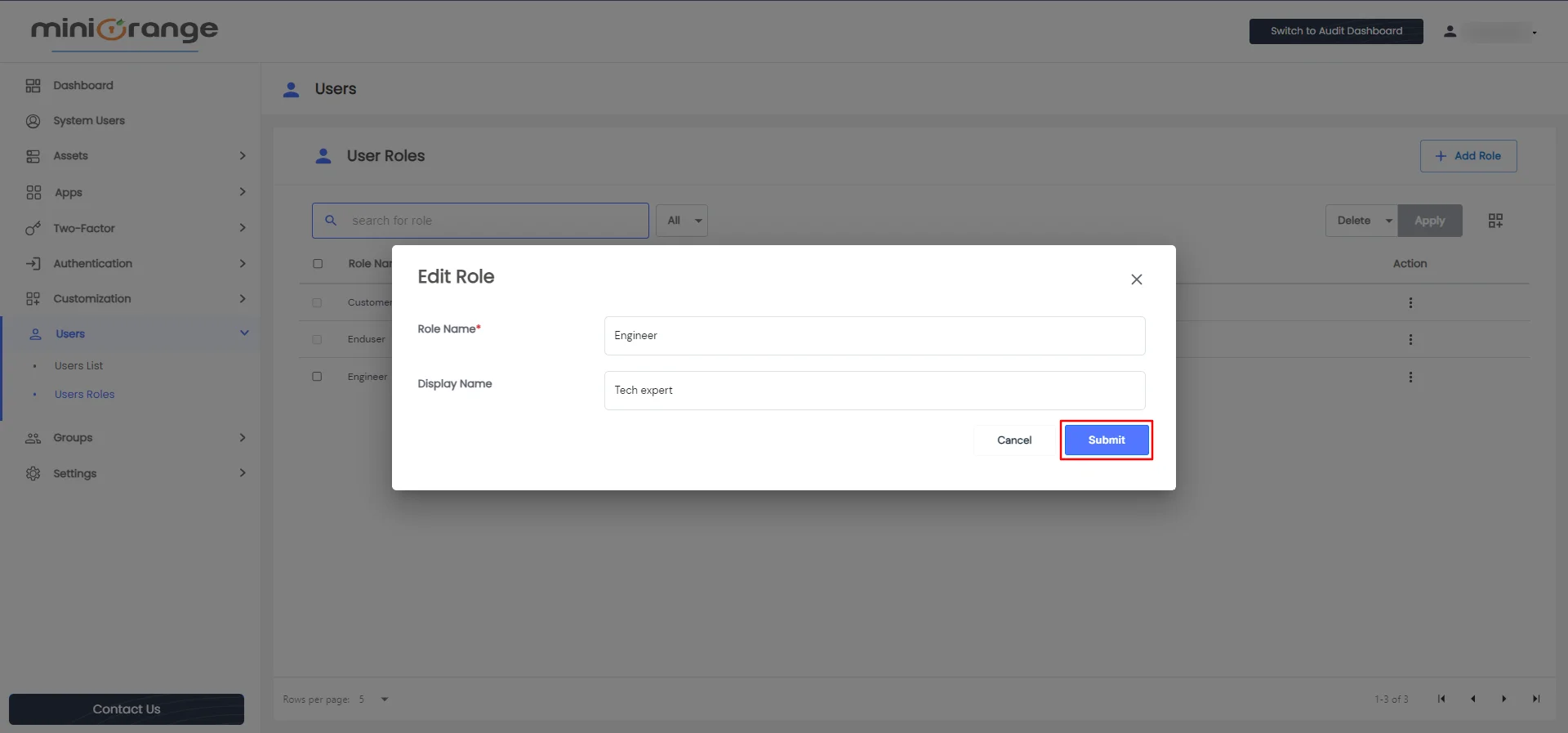Image resolution: width=1568 pixels, height=733 pixels.
Task: Expand the Groups menu chevron
Action: coord(243,437)
